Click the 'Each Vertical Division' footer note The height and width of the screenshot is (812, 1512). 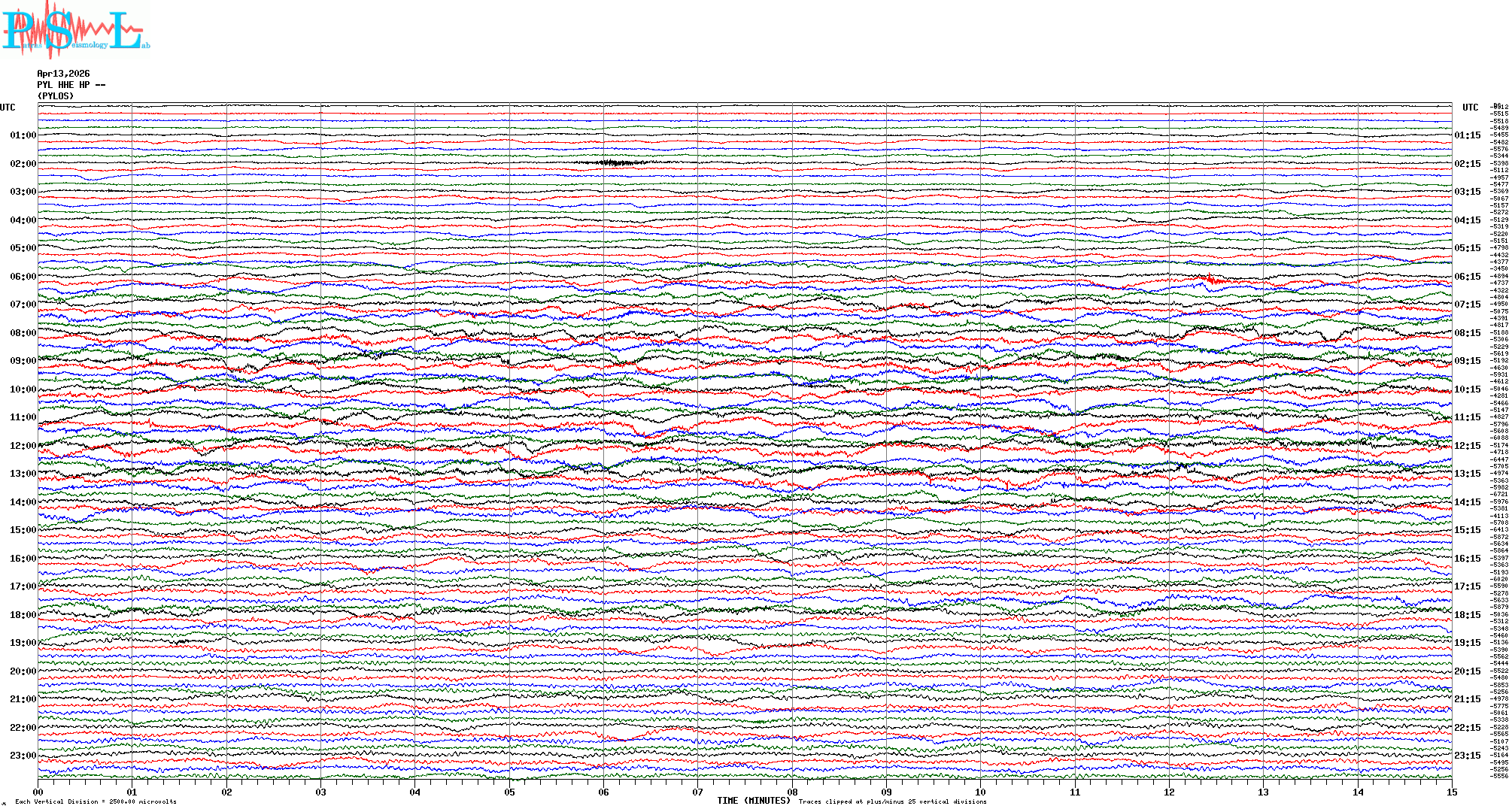coord(96,802)
